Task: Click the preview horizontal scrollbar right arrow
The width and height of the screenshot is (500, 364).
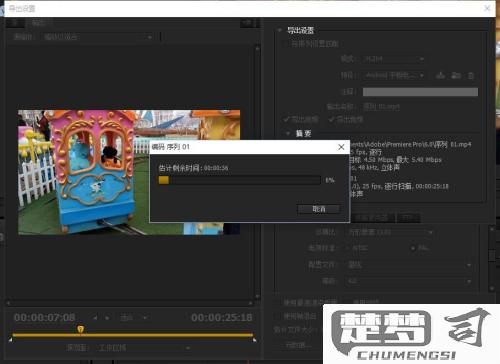Action: [x=251, y=303]
